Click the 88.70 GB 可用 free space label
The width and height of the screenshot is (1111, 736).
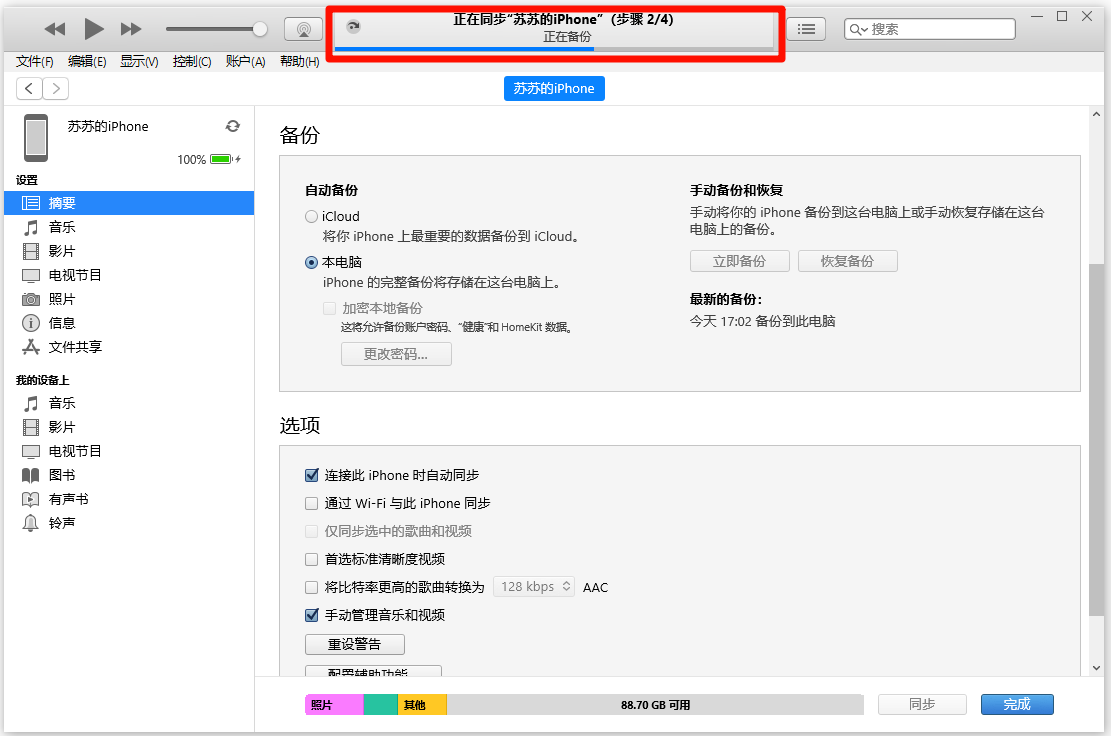coord(655,706)
